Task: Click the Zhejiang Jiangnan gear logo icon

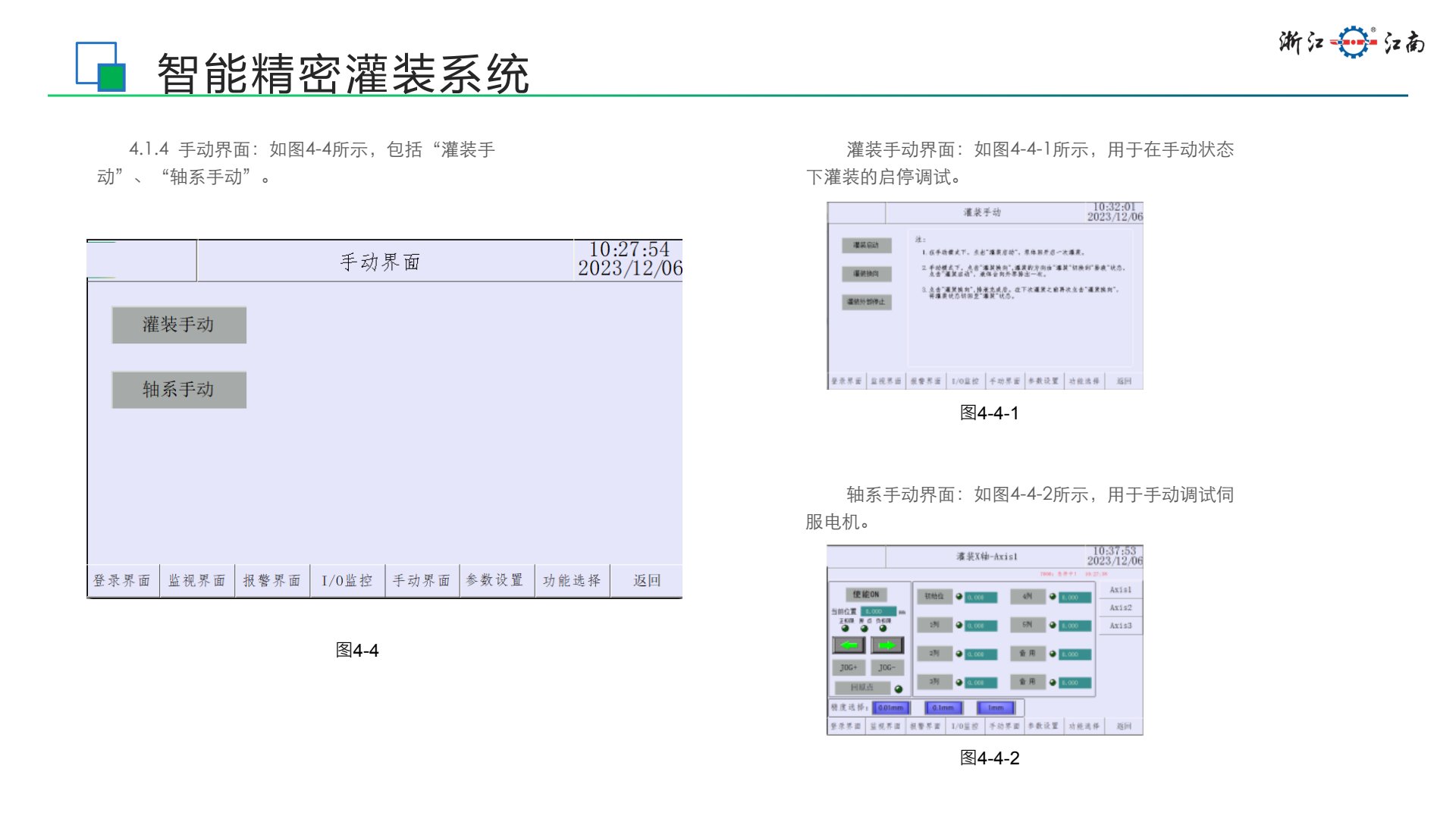Action: [x=1353, y=42]
